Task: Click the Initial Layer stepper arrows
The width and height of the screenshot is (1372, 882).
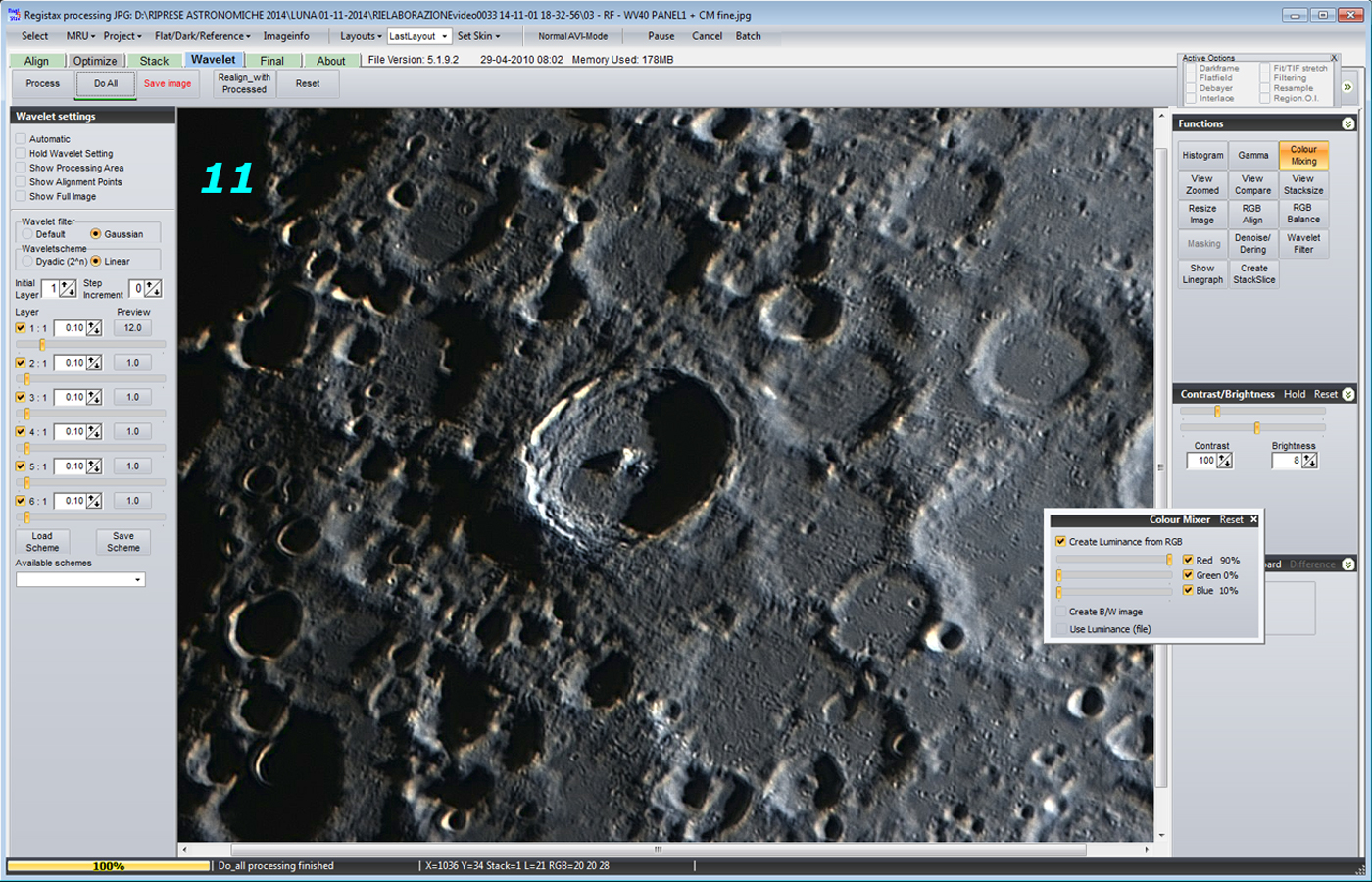Action: pyautogui.click(x=68, y=288)
